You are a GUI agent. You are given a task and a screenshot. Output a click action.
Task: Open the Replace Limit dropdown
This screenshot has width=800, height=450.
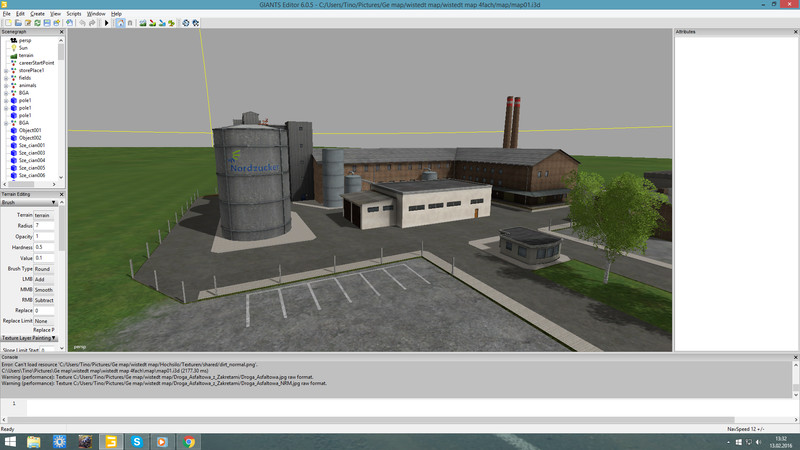coord(45,320)
